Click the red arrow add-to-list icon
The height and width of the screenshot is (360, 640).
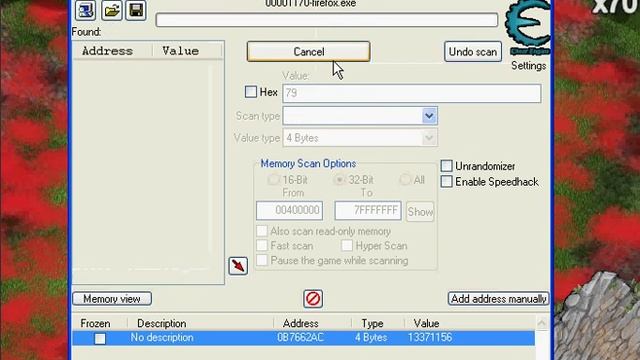point(238,266)
